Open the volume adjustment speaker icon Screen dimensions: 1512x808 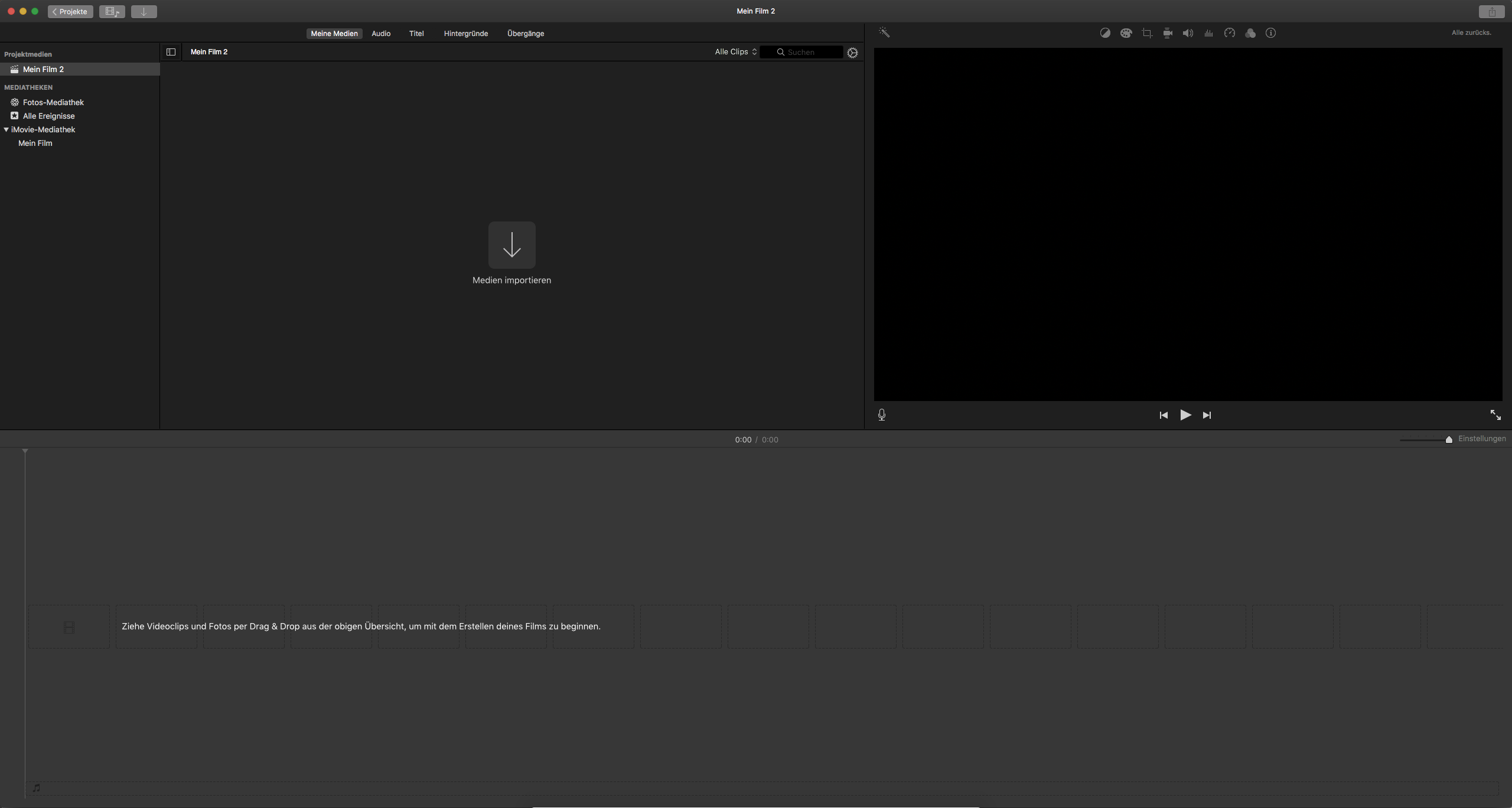tap(1188, 33)
